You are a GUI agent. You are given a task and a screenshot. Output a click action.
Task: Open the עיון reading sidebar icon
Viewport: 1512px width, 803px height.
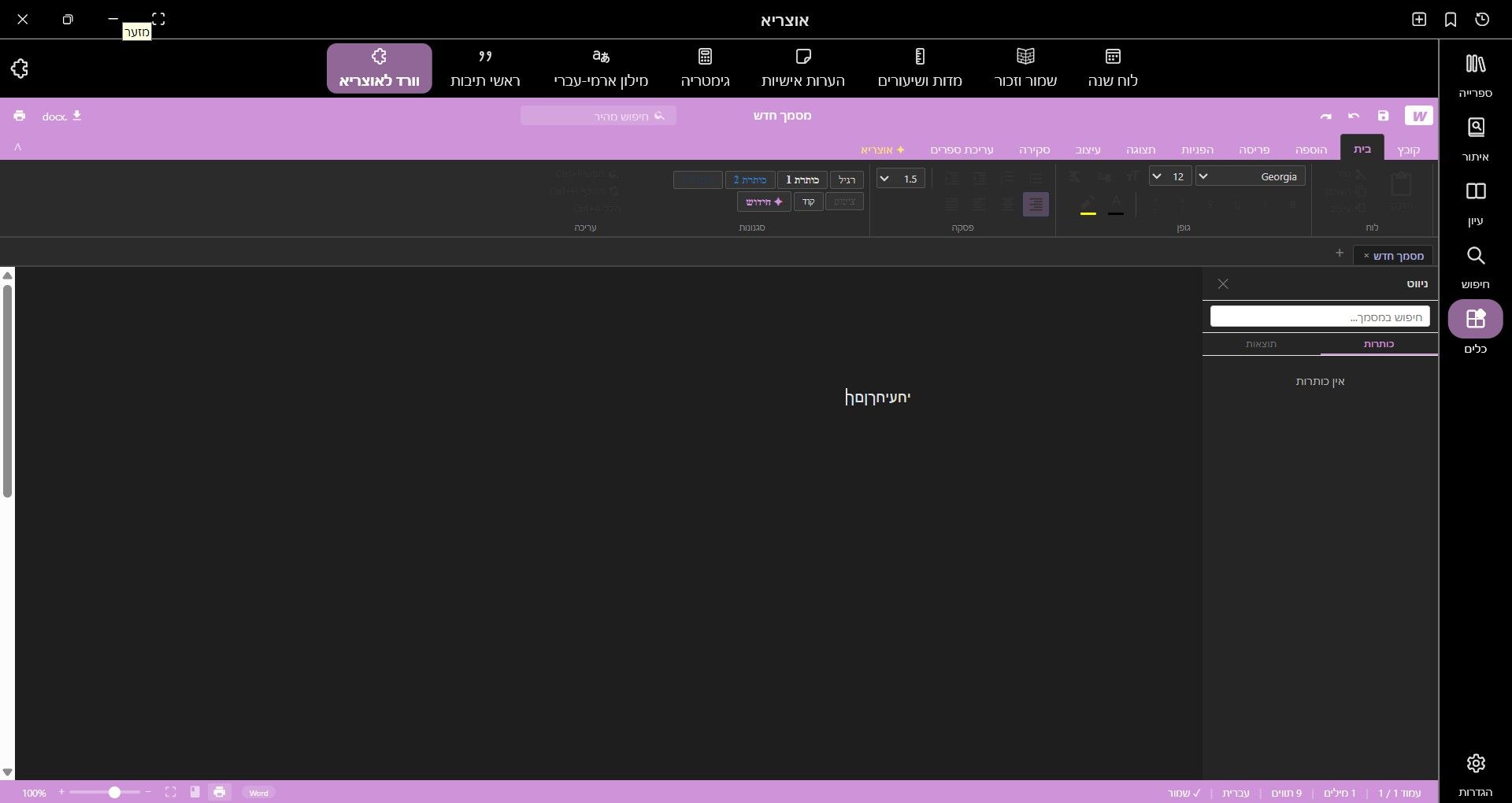[x=1475, y=203]
